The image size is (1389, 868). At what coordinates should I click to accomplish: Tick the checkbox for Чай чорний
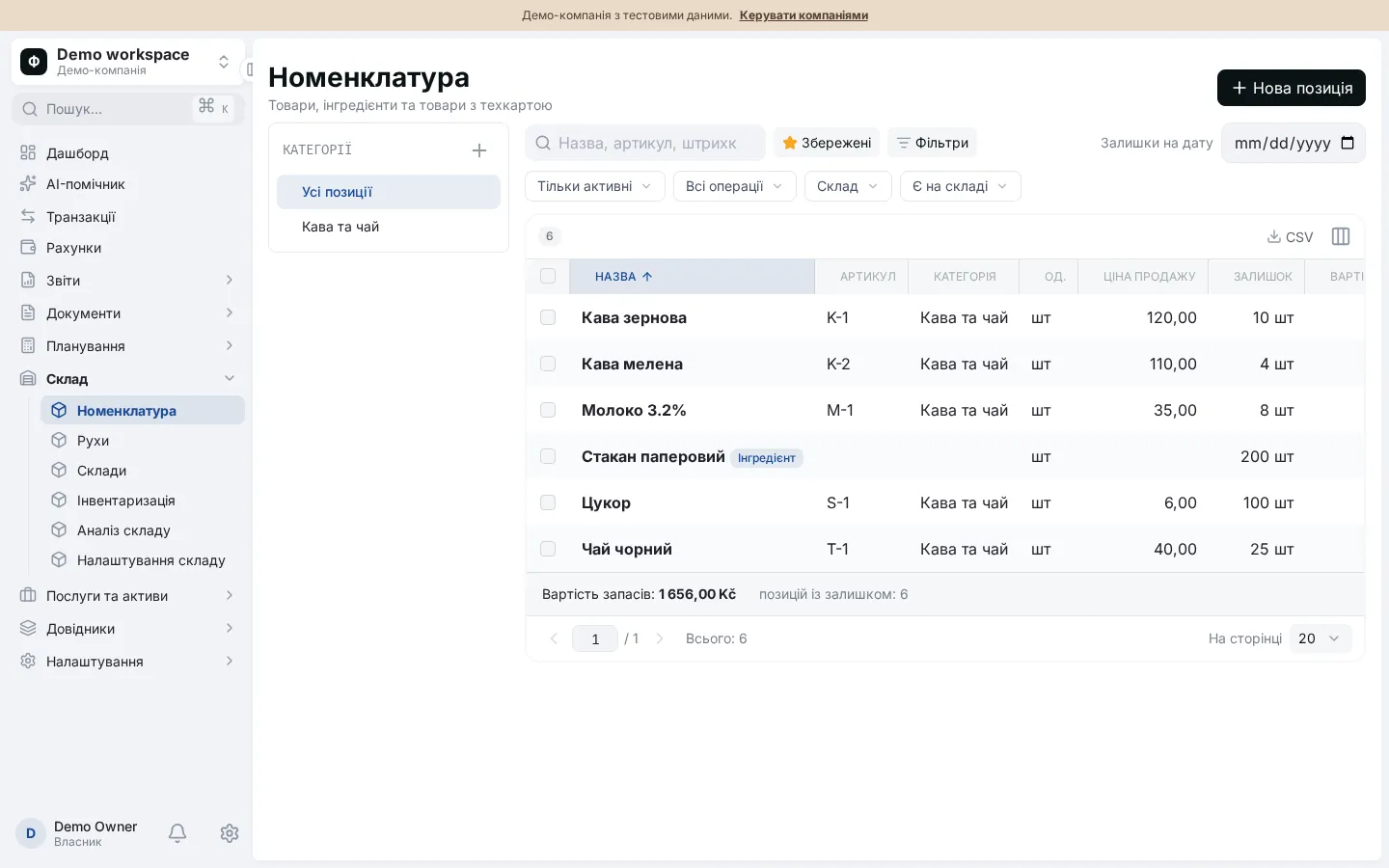click(x=548, y=549)
